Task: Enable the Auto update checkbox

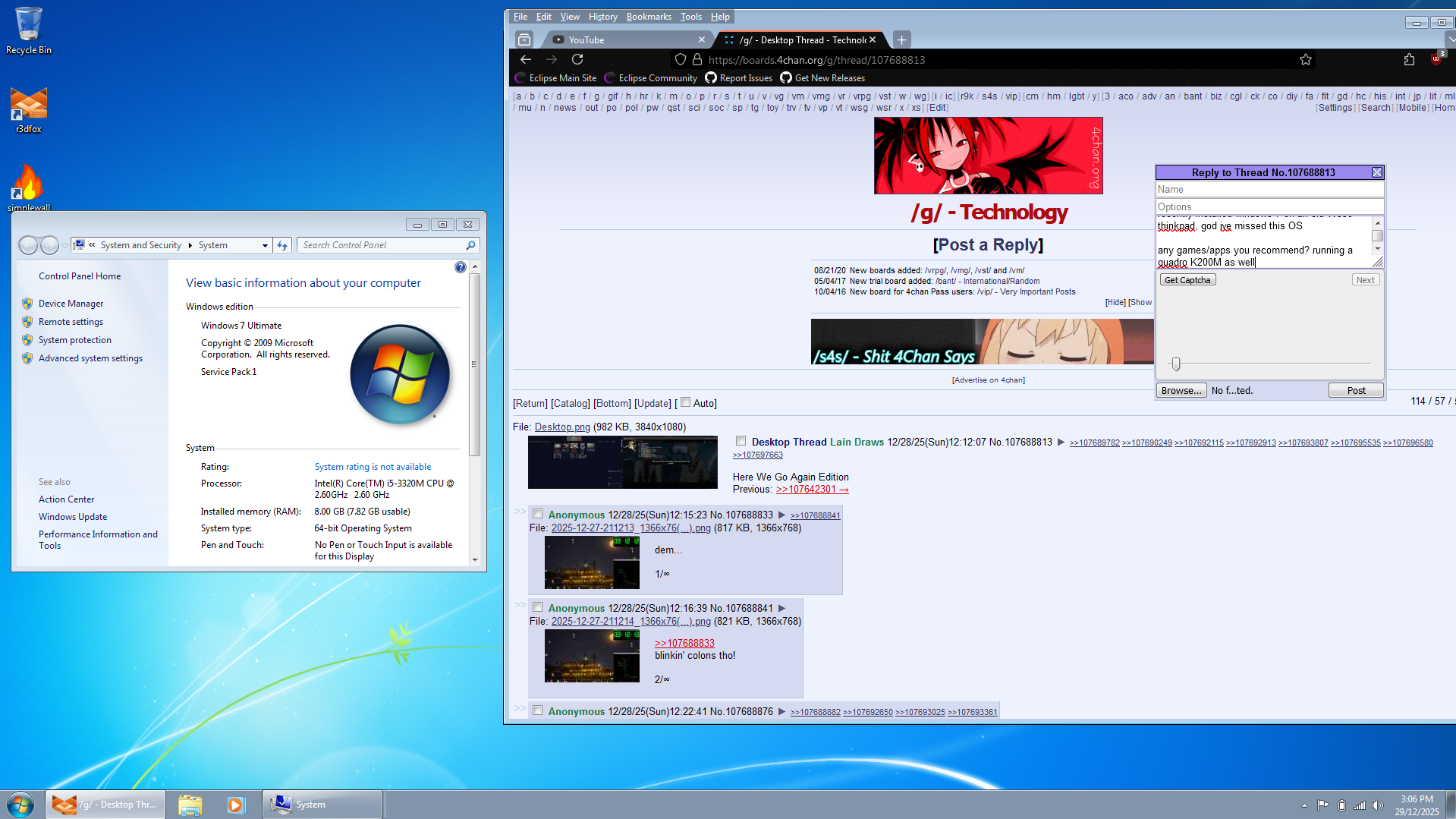Action: (686, 402)
